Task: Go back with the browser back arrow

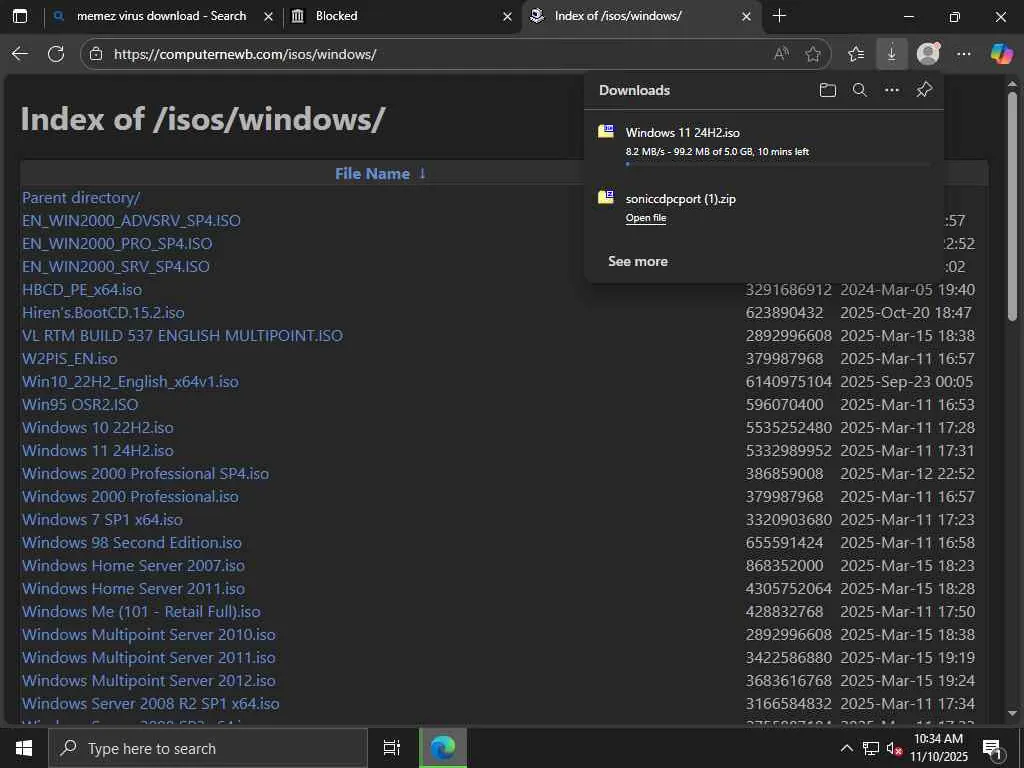Action: (x=20, y=54)
